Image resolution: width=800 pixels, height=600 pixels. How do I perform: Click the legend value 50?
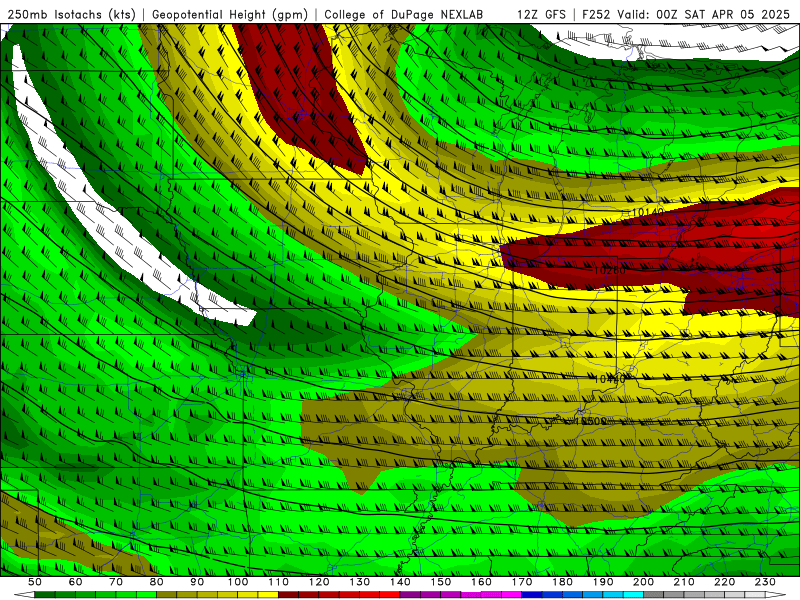(x=34, y=582)
